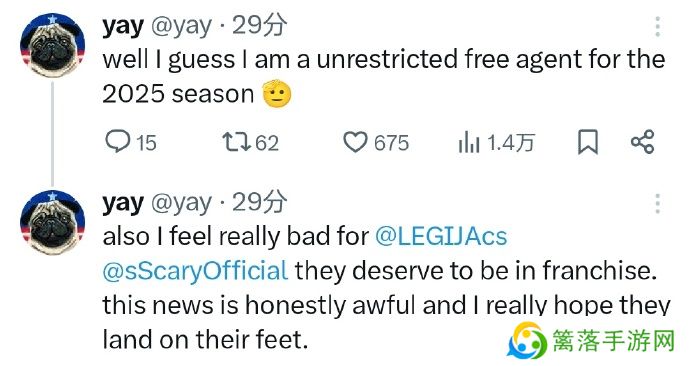
Task: Open the 29分 timestamp on the second tweet
Action: click(x=260, y=202)
